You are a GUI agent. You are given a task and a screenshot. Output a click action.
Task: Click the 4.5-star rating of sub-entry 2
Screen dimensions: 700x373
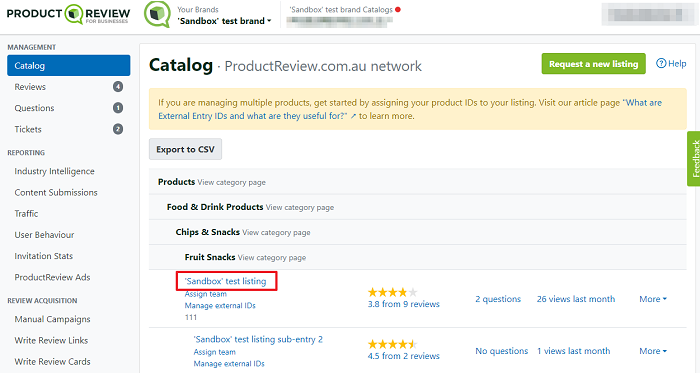(x=392, y=344)
